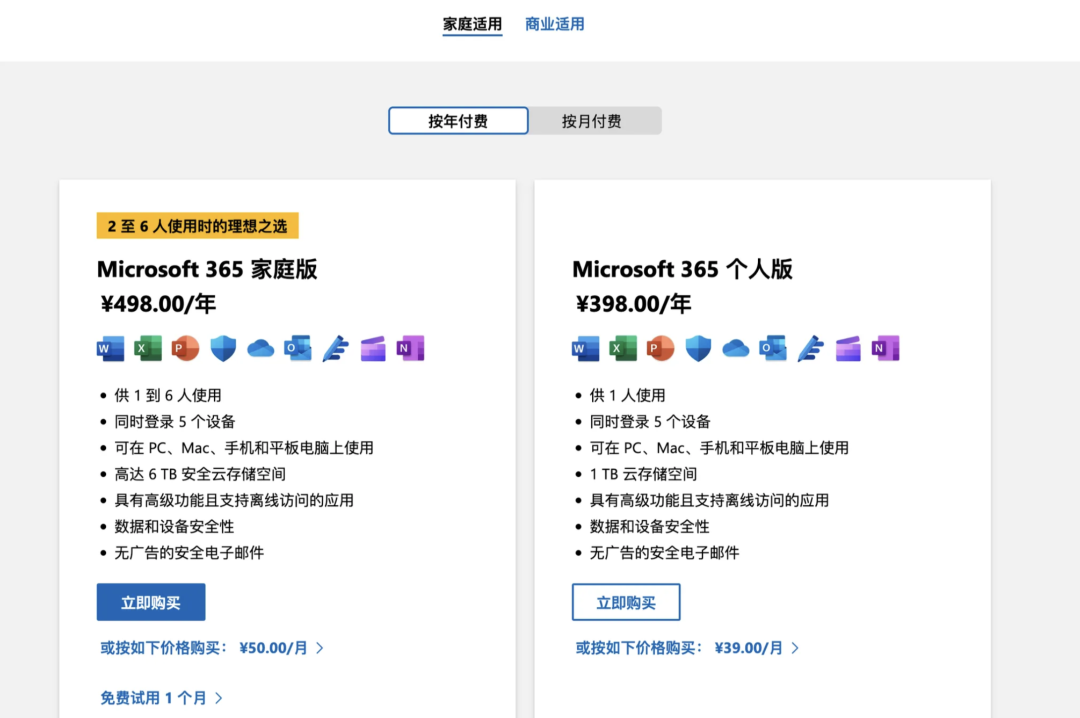Click 立即购买 for Microsoft 365 家庭版
Viewport: 1080px width, 718px height.
click(x=151, y=602)
